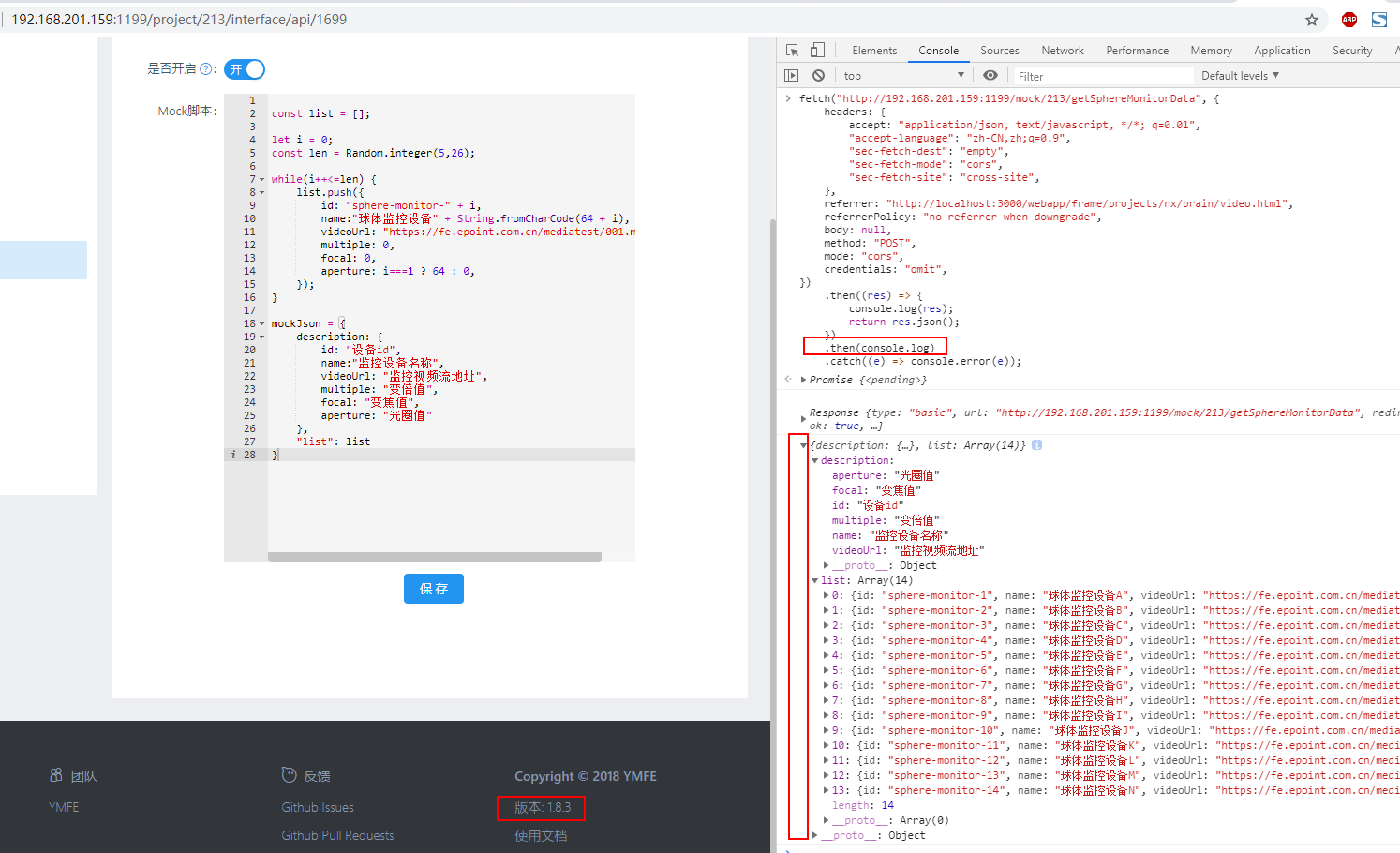
Task: Click the videoUrl: "监控视频流地址" console property
Action: (x=908, y=550)
